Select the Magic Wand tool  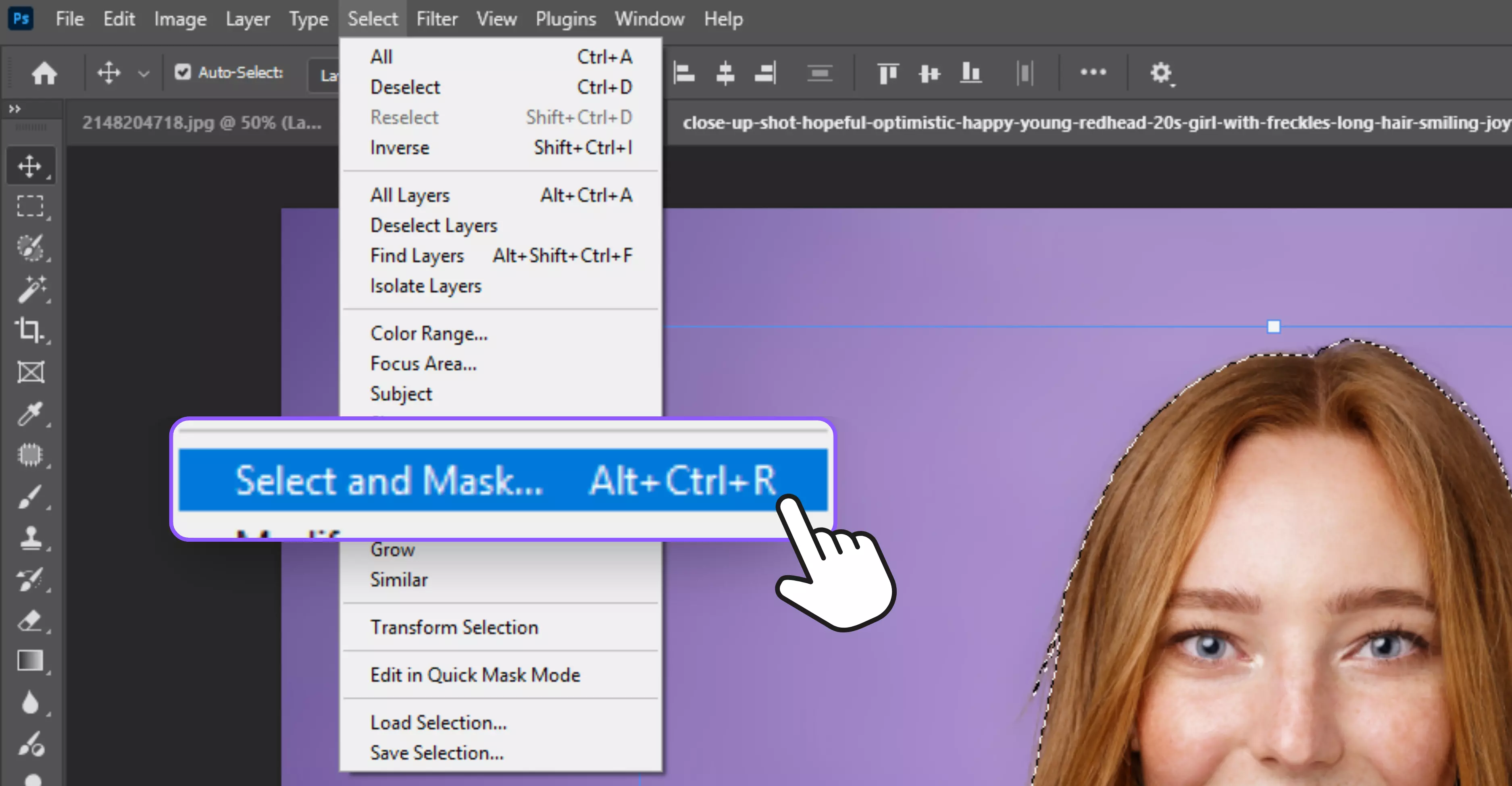point(31,289)
